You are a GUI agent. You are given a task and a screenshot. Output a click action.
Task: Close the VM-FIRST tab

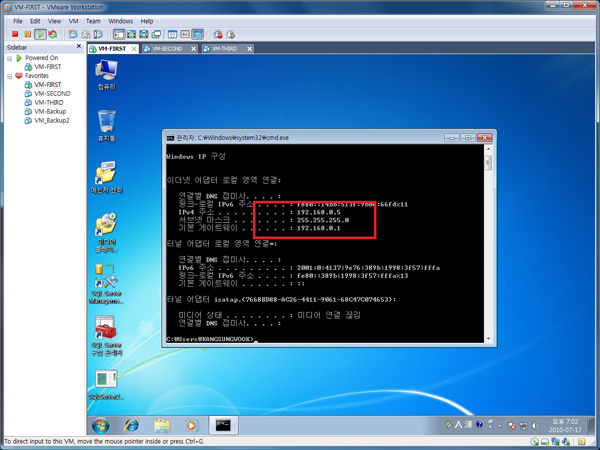134,49
